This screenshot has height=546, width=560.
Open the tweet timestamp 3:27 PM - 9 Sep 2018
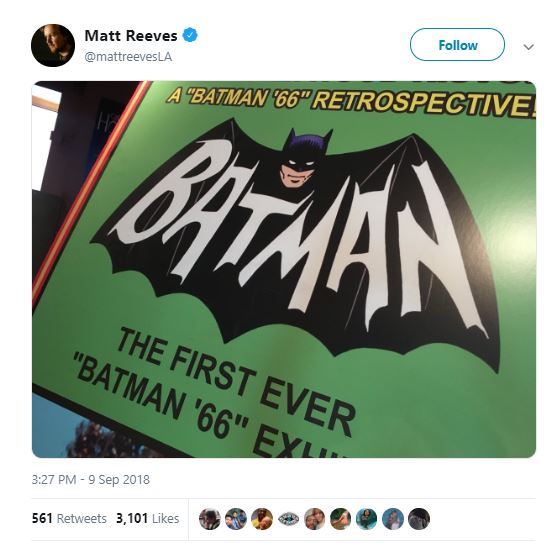(91, 479)
